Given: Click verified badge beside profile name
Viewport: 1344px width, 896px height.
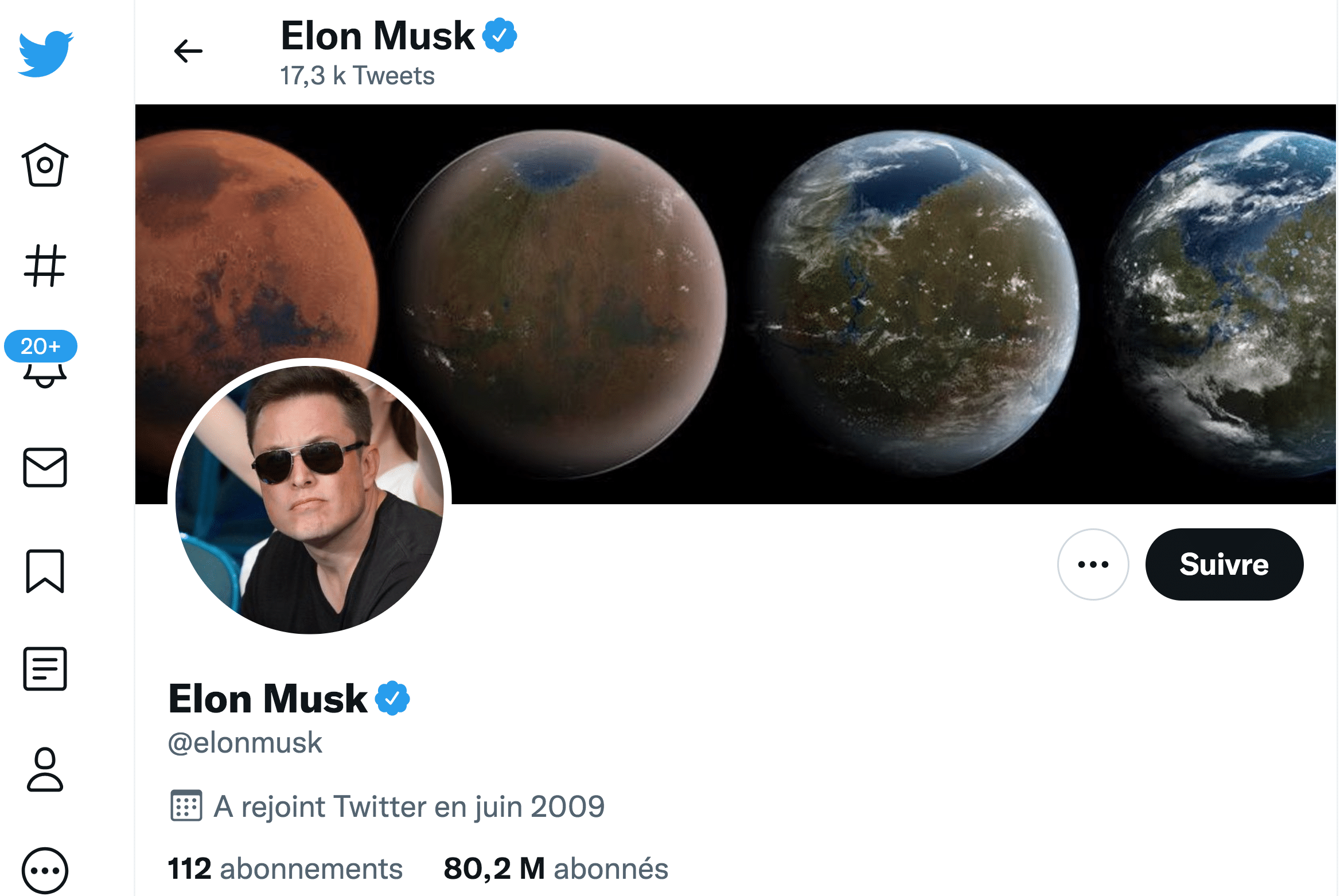Looking at the screenshot, I should [x=392, y=698].
